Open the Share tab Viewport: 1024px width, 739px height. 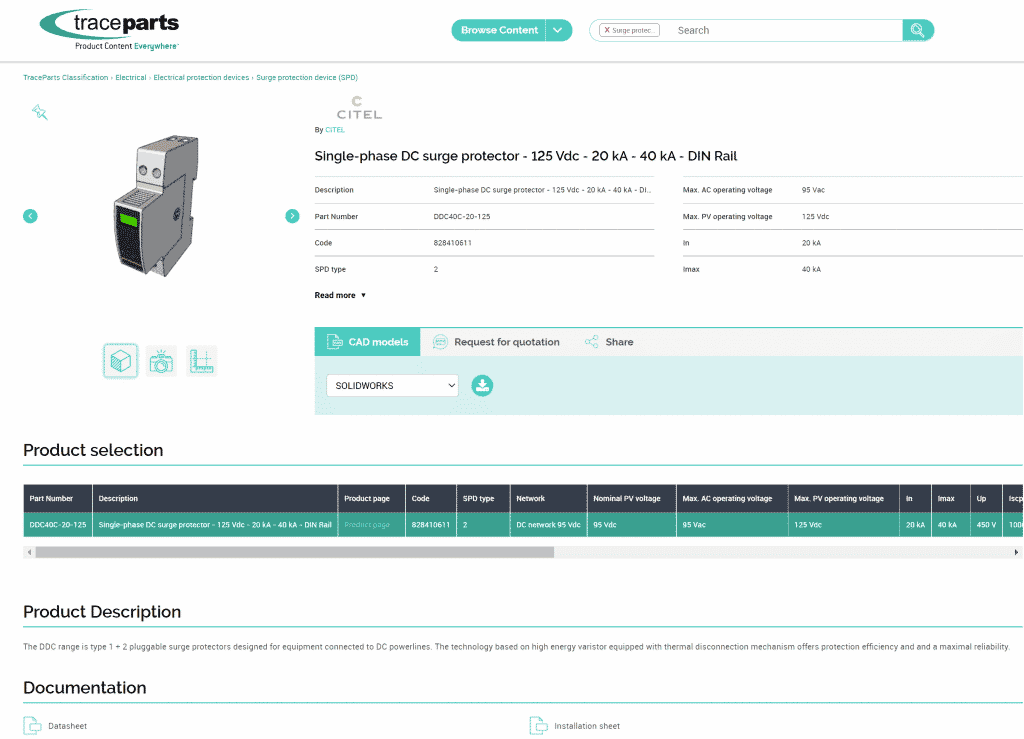click(x=609, y=342)
